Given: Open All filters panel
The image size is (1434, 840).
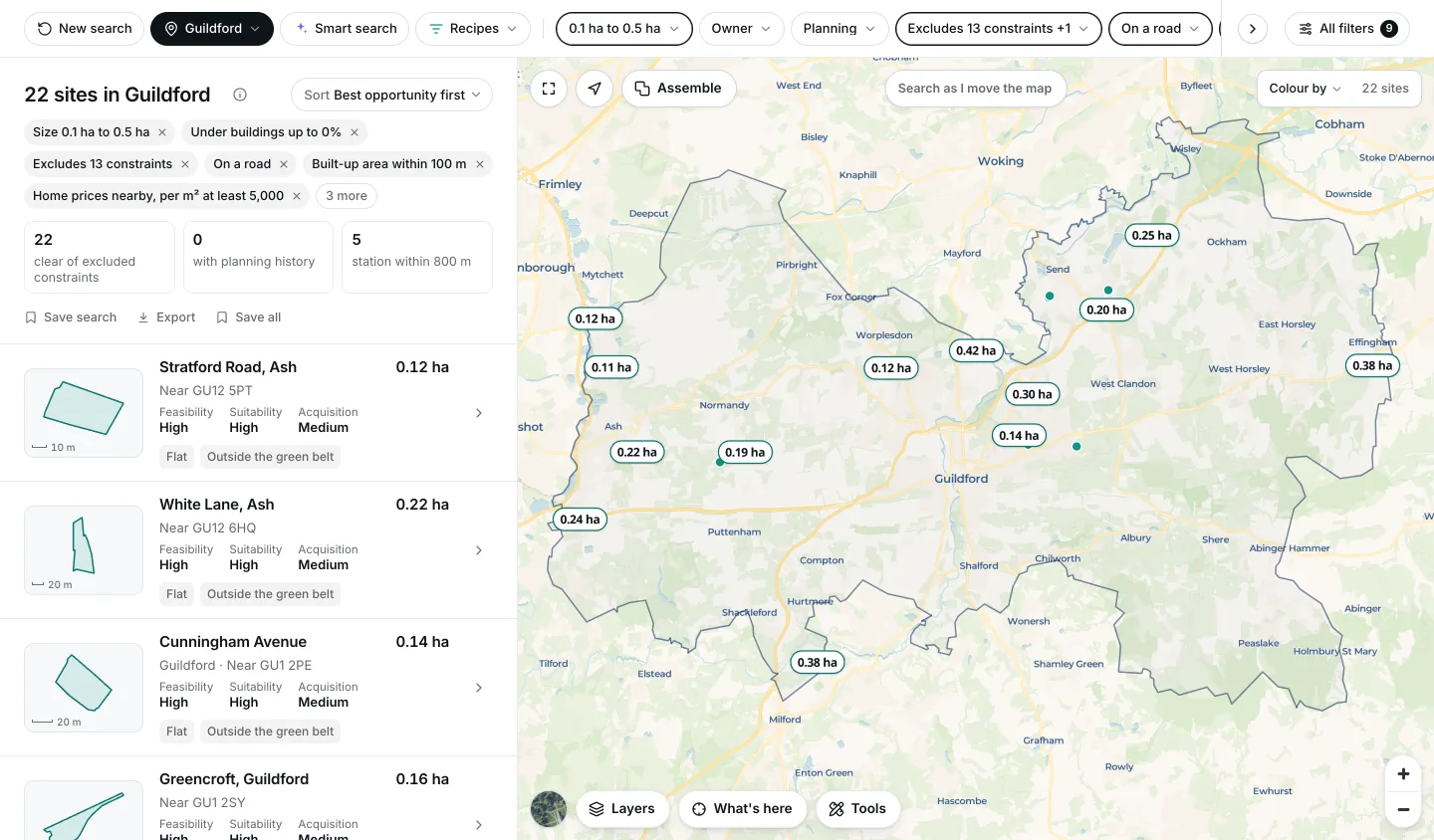Looking at the screenshot, I should pos(1347,29).
